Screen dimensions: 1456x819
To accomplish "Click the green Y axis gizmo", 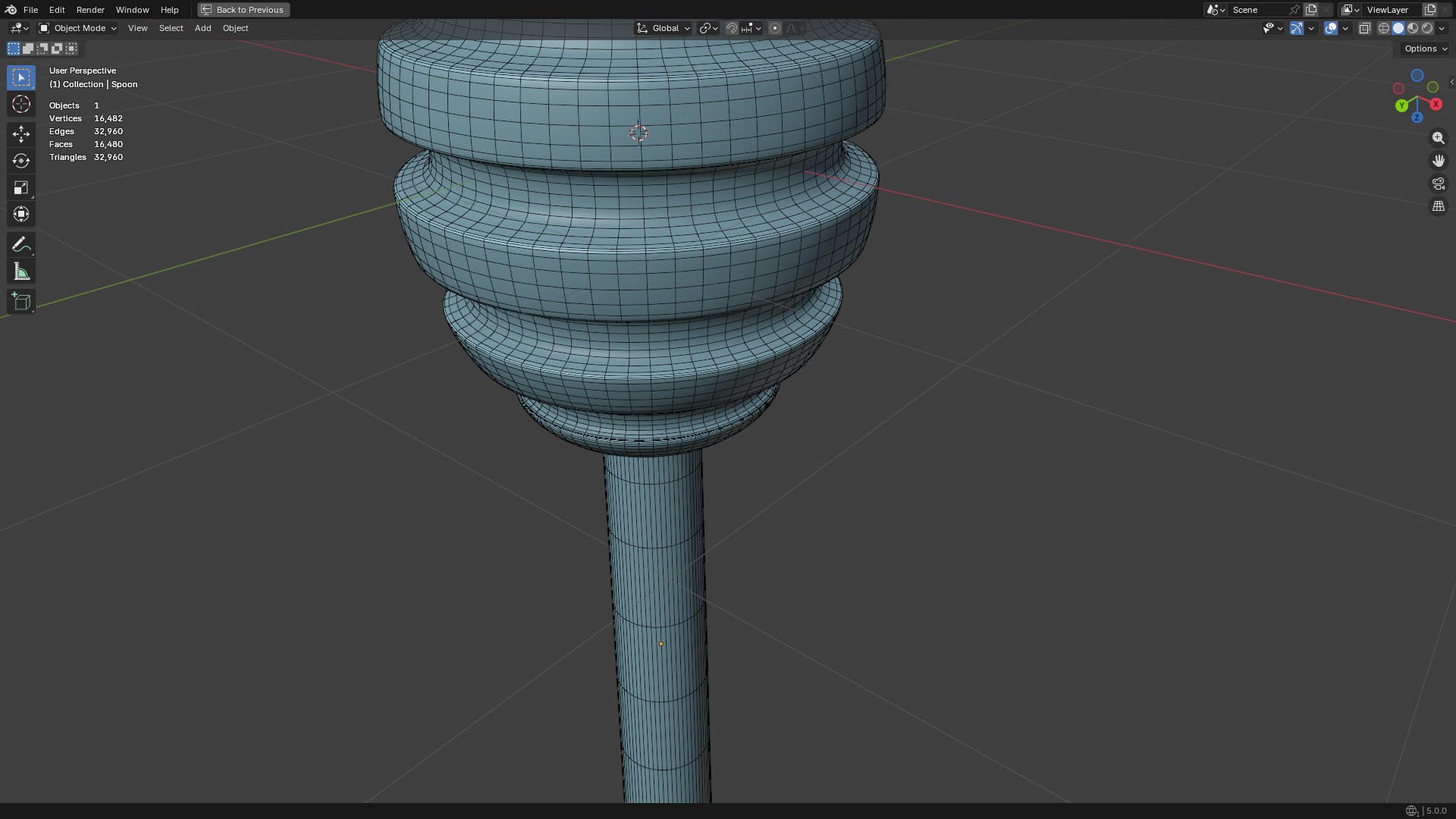I will click(1401, 105).
